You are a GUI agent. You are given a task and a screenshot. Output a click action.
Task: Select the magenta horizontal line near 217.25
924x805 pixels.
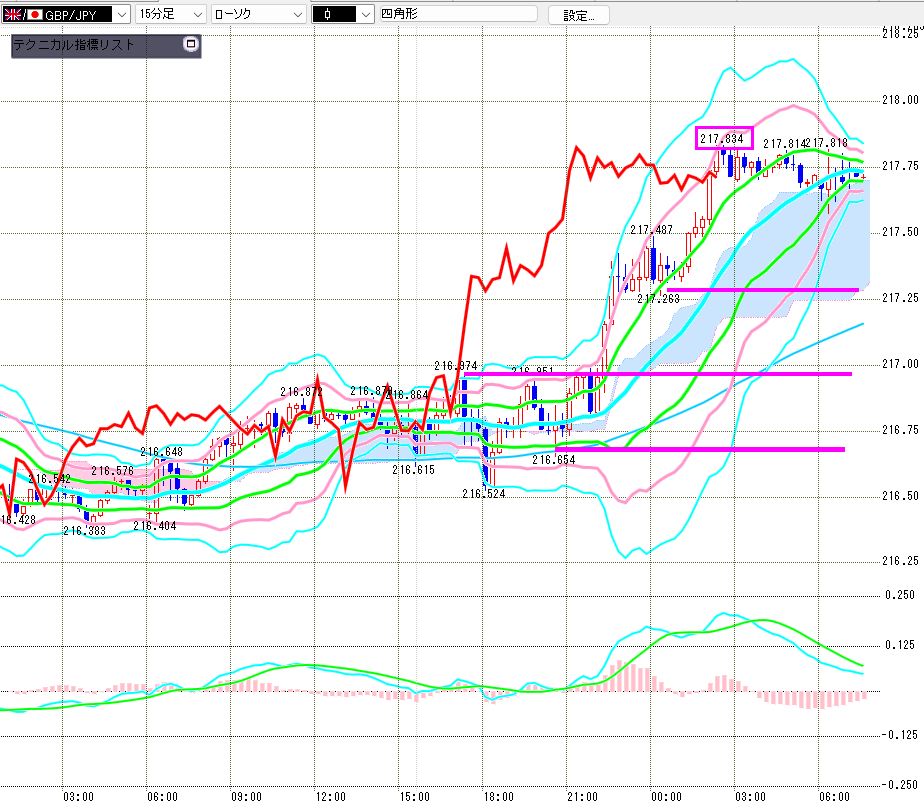pos(763,289)
